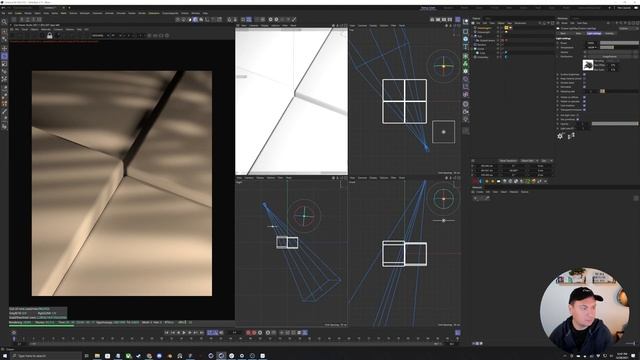The image size is (640, 360).
Task: Open the Cameras menu of the Perspective viewport
Action: (x=254, y=25)
